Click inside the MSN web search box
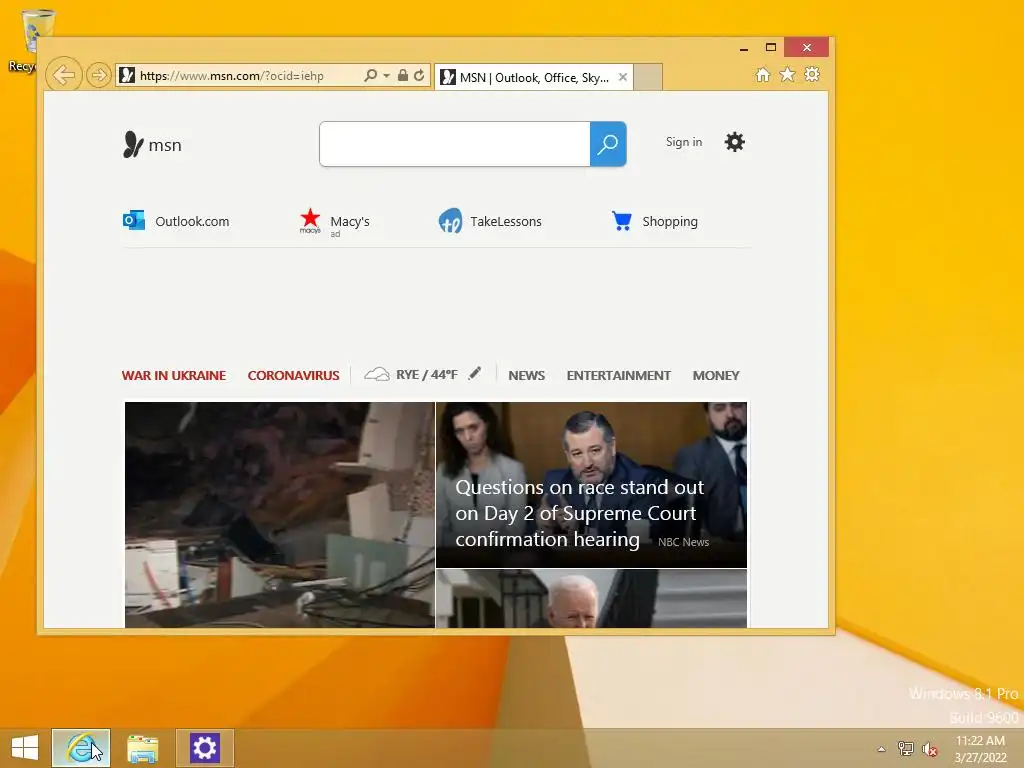Image resolution: width=1024 pixels, height=768 pixels. (x=455, y=144)
